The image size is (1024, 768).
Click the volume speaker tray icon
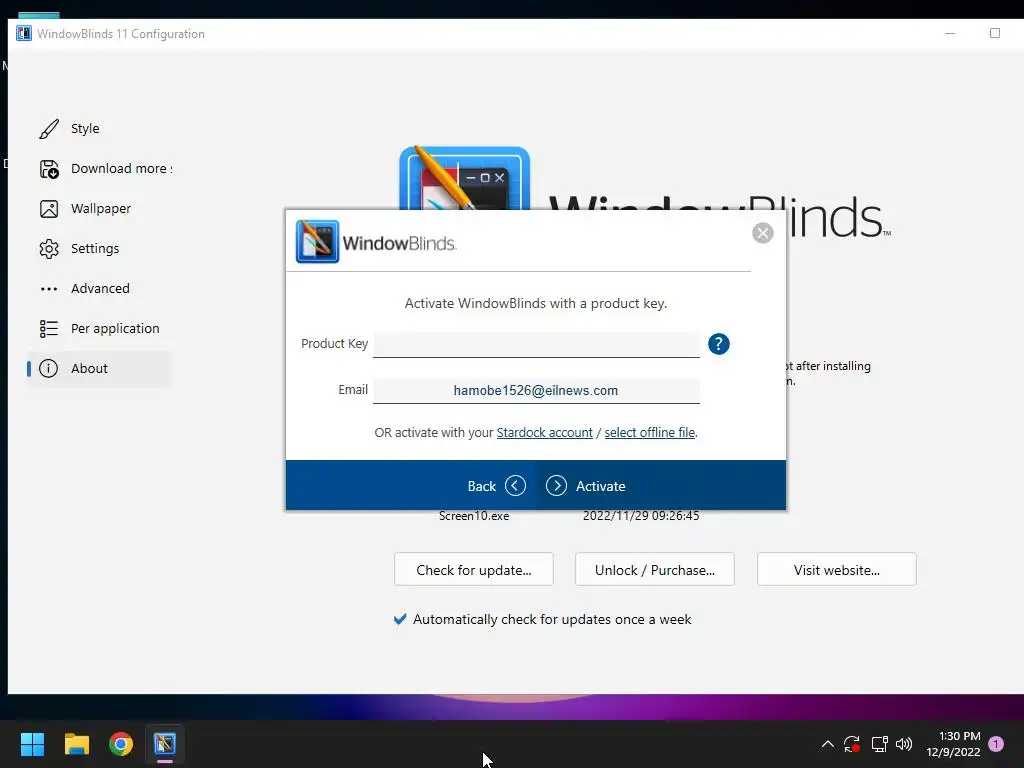tap(904, 744)
